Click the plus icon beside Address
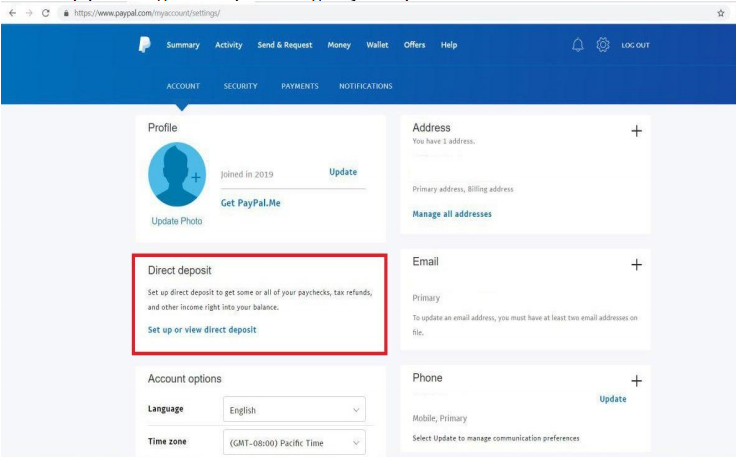736x458 pixels. point(636,133)
